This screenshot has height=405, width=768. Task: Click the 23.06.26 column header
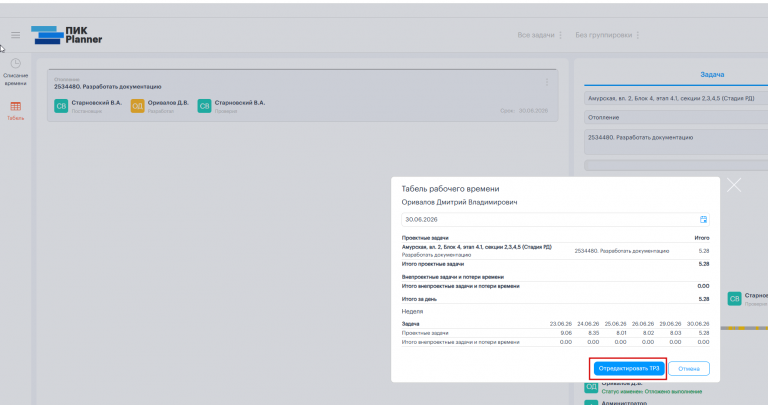(x=561, y=324)
